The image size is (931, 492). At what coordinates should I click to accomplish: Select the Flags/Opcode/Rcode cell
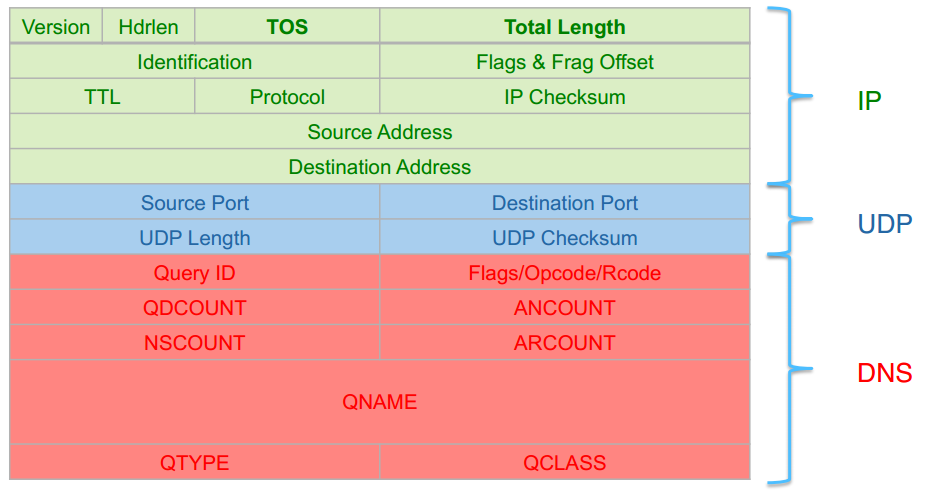(564, 273)
